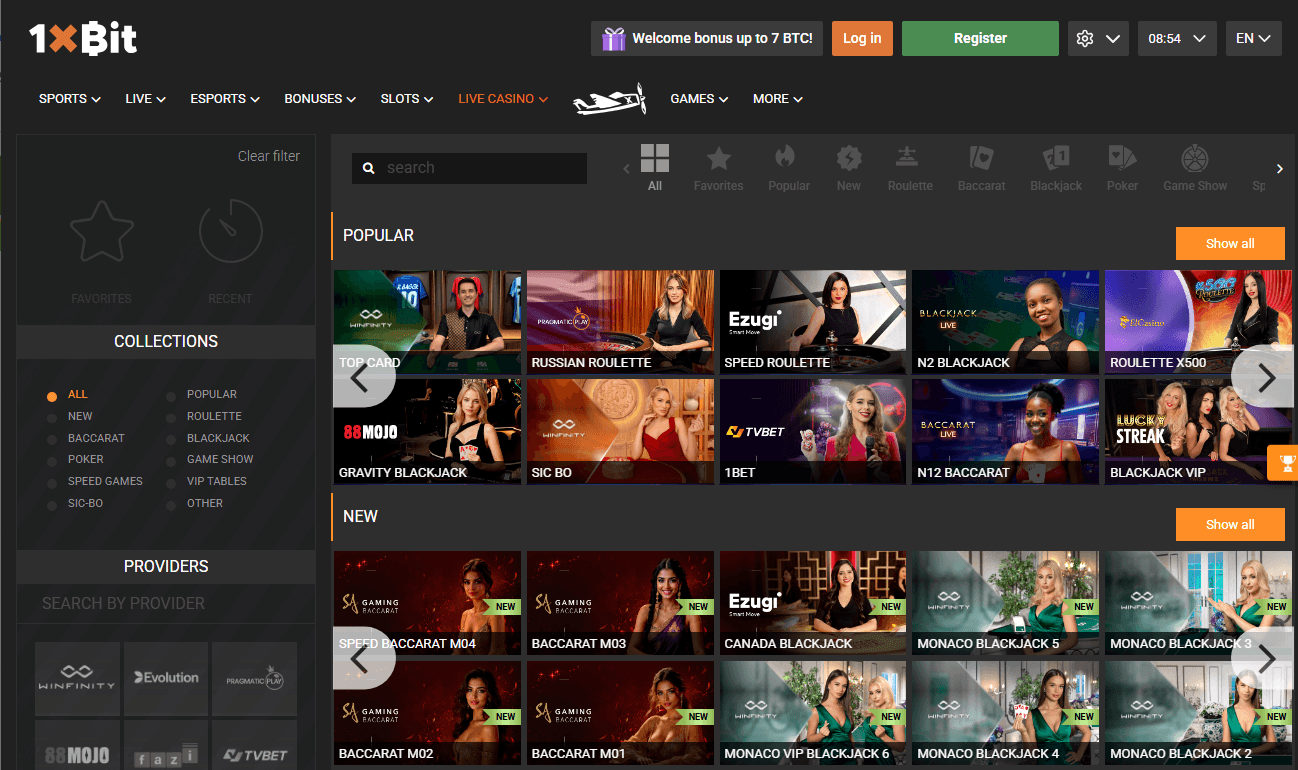Viewport: 1298px width, 770px height.
Task: Click the game search field
Action: click(469, 168)
